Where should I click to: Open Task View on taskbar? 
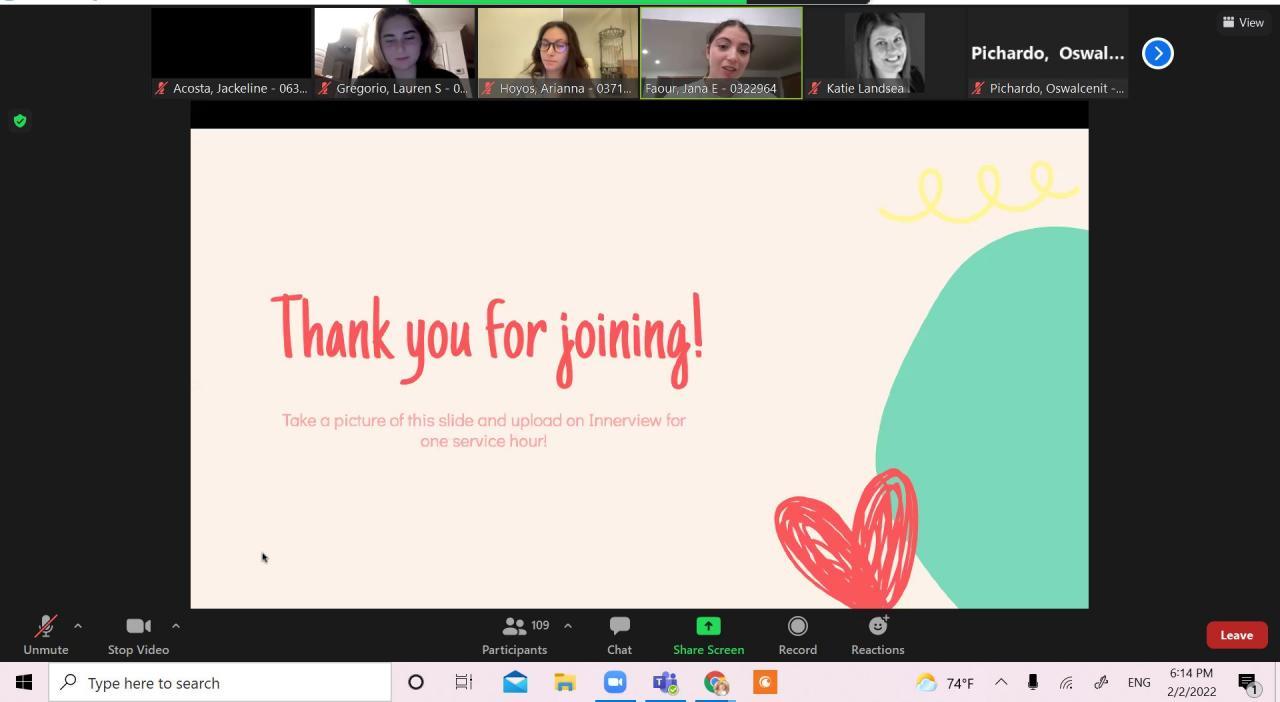pos(464,683)
